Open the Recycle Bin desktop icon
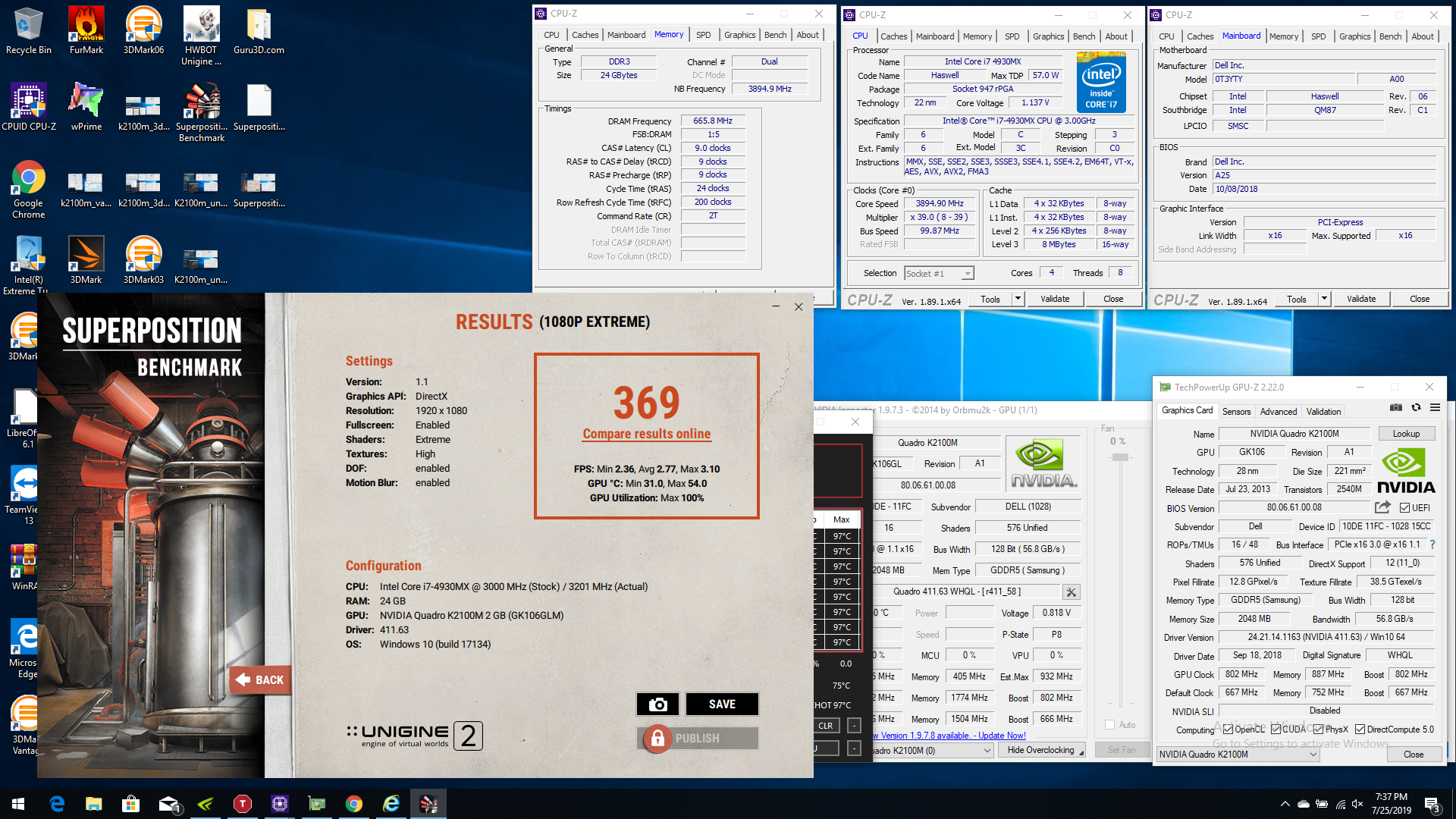Viewport: 1456px width, 819px height. (28, 30)
